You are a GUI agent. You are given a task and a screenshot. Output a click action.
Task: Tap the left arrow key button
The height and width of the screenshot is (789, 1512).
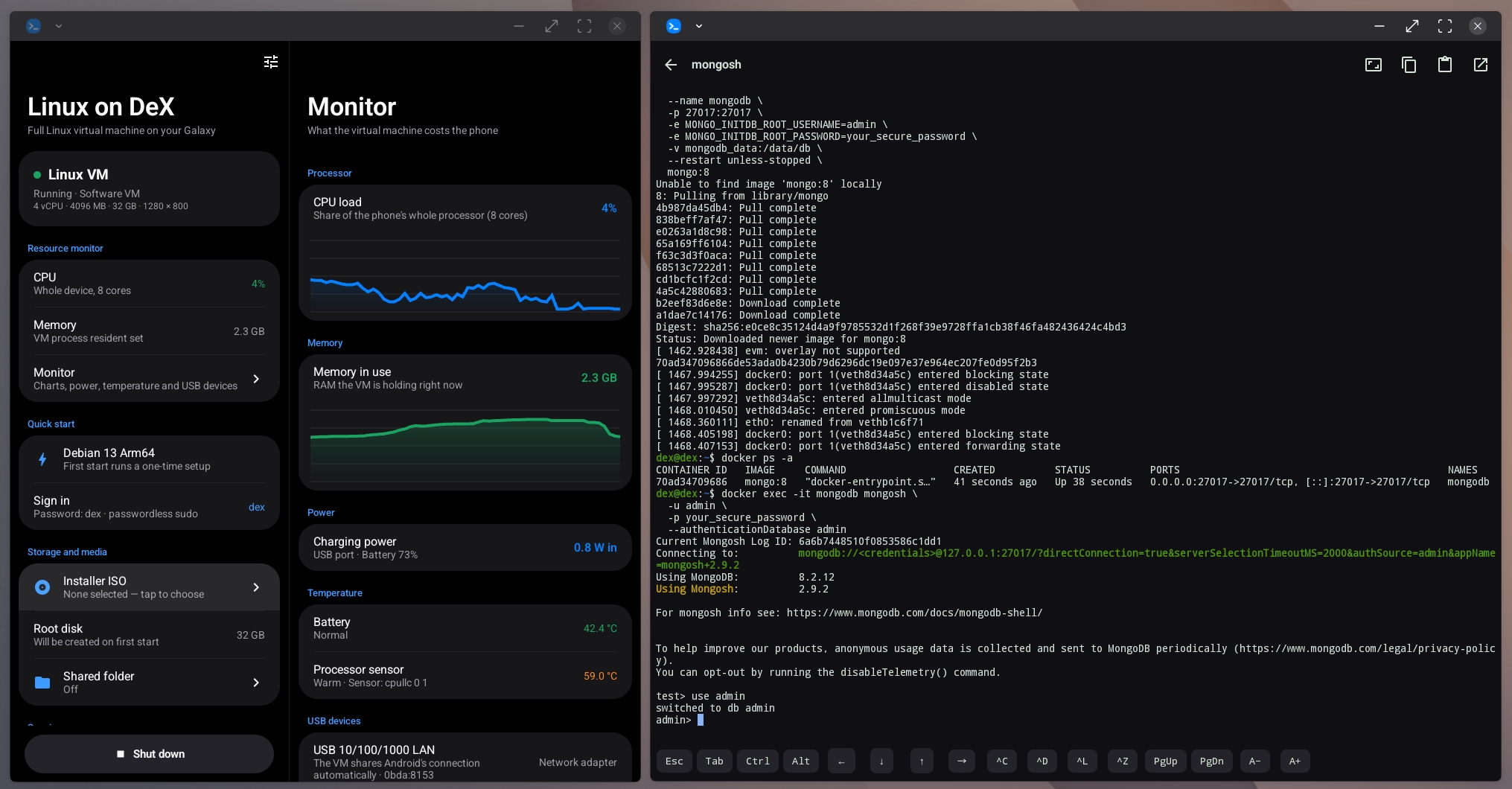pyautogui.click(x=841, y=761)
